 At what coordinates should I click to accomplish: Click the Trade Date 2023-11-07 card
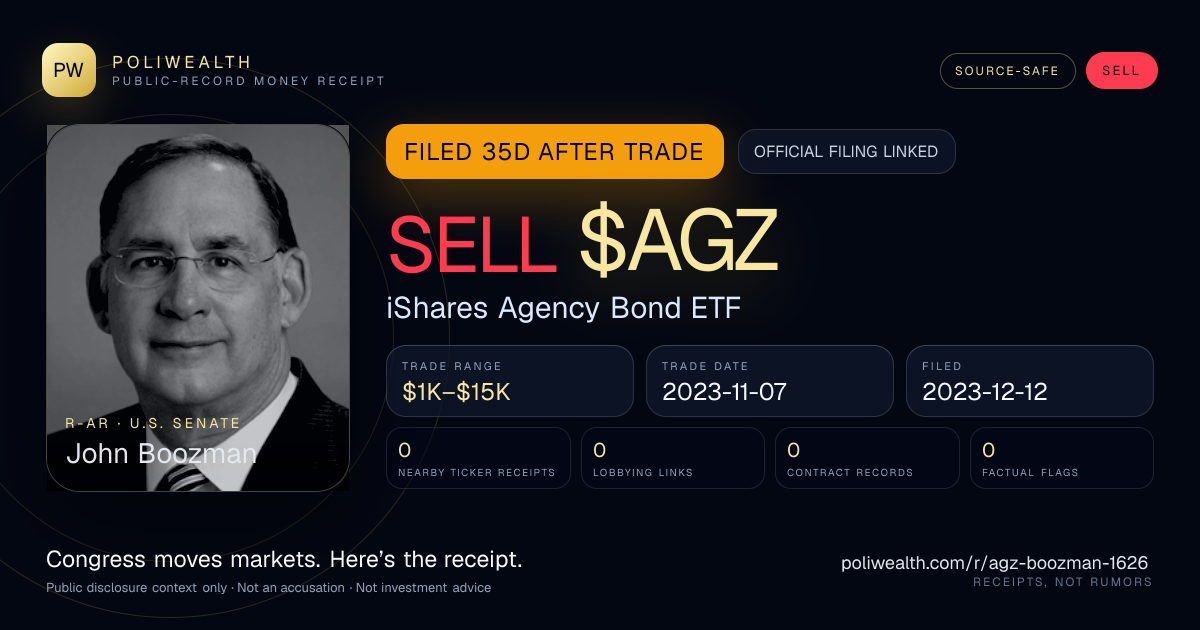coord(770,381)
